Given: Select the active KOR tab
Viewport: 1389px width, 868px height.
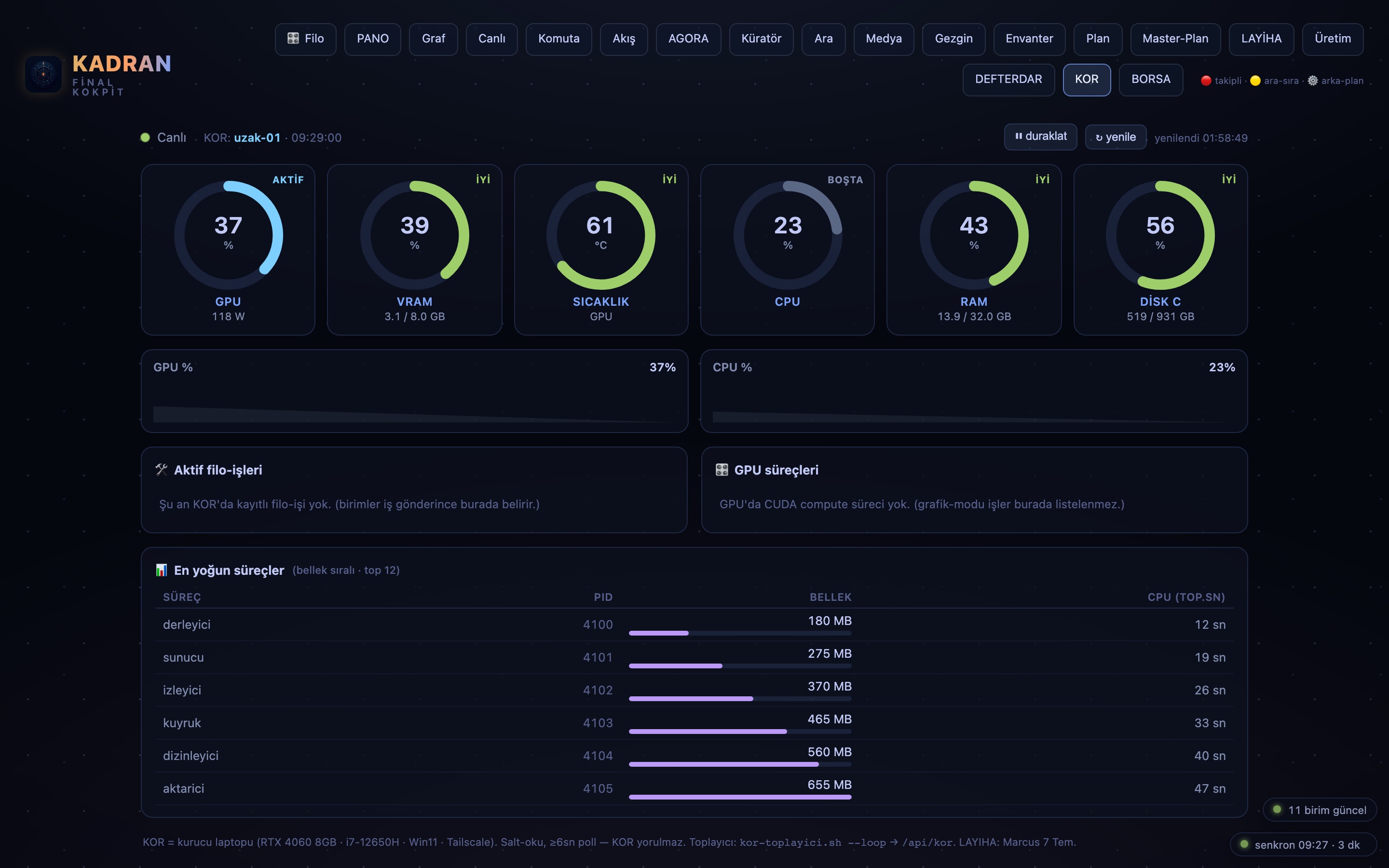Looking at the screenshot, I should coord(1087,80).
